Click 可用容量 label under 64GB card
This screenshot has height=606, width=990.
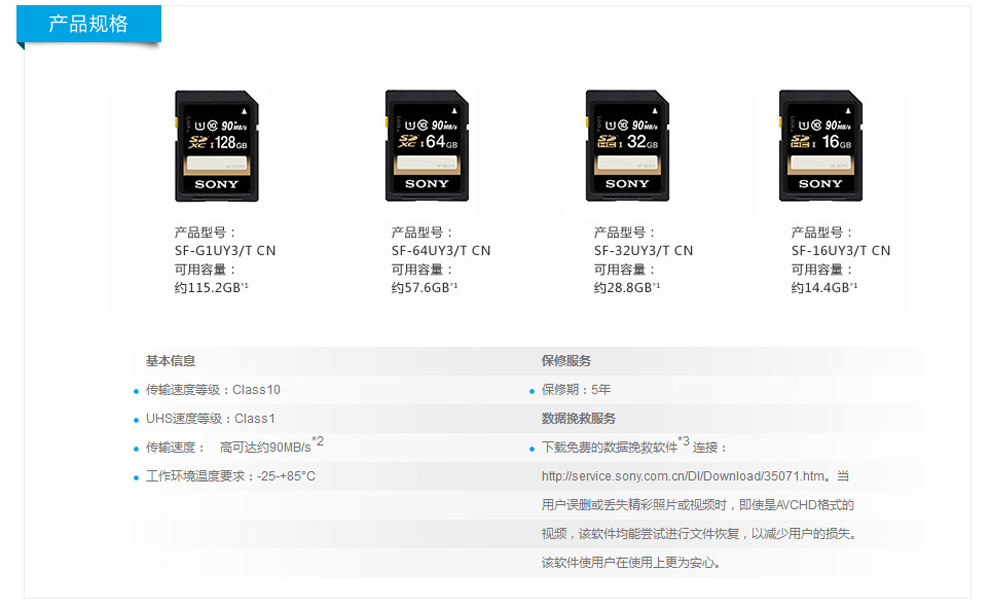coord(421,270)
